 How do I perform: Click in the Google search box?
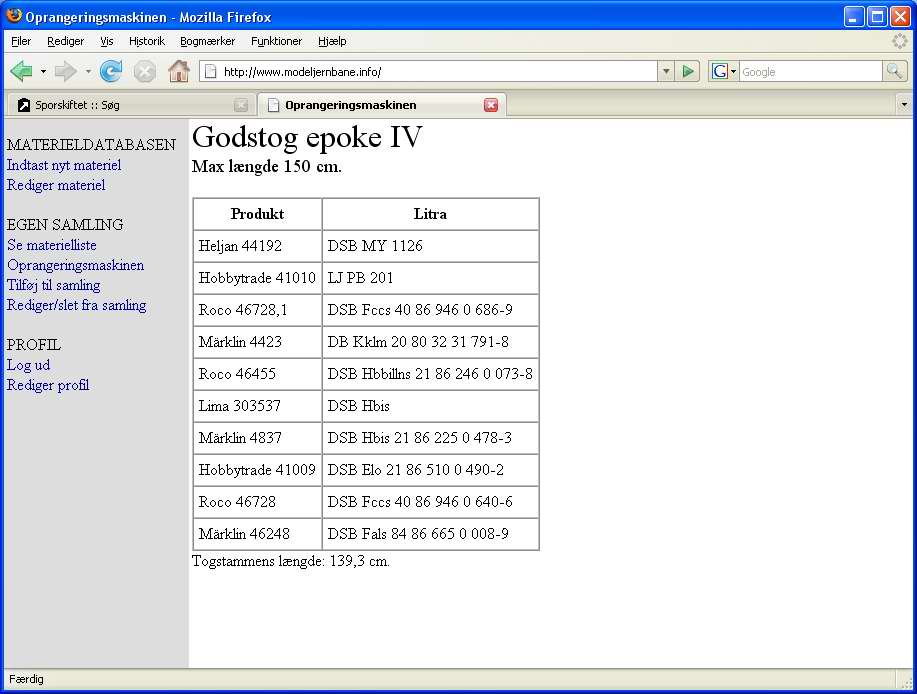click(810, 72)
